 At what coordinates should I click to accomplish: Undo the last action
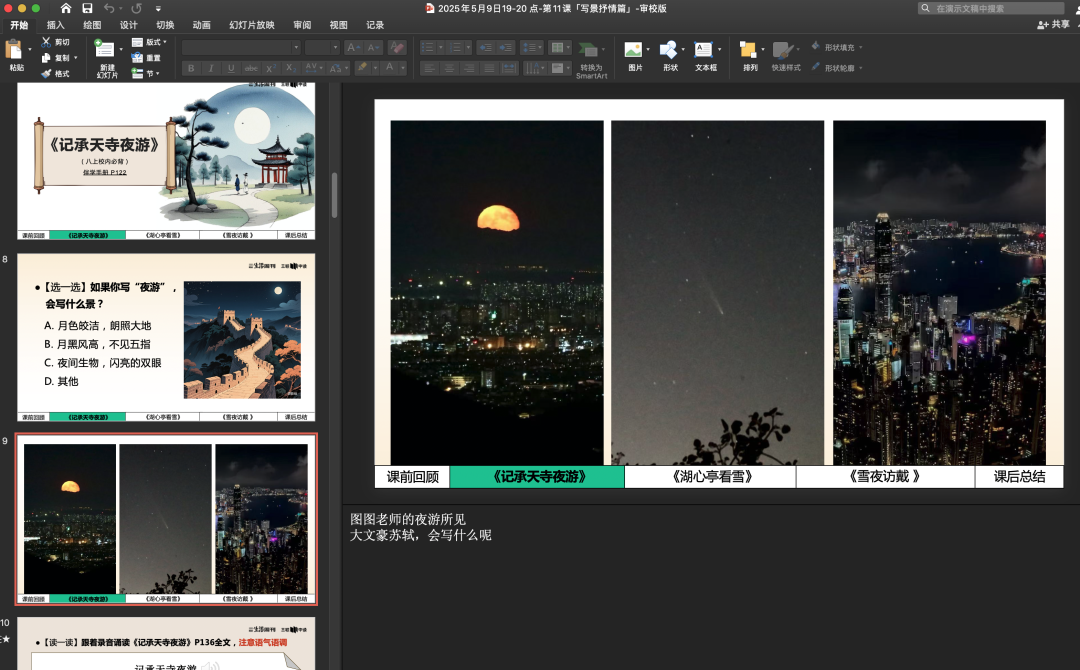click(109, 8)
